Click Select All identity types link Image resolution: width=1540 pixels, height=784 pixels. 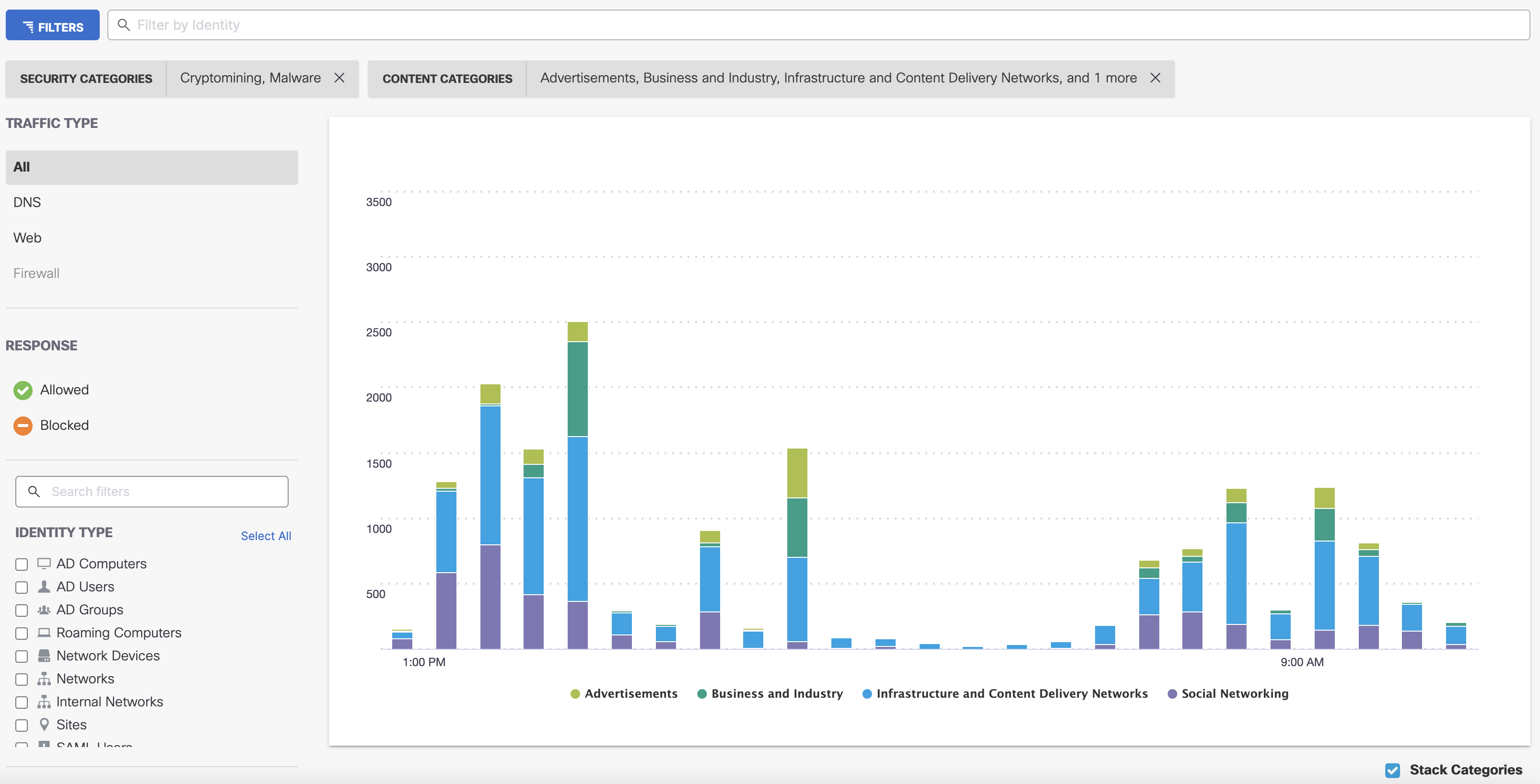(x=266, y=536)
